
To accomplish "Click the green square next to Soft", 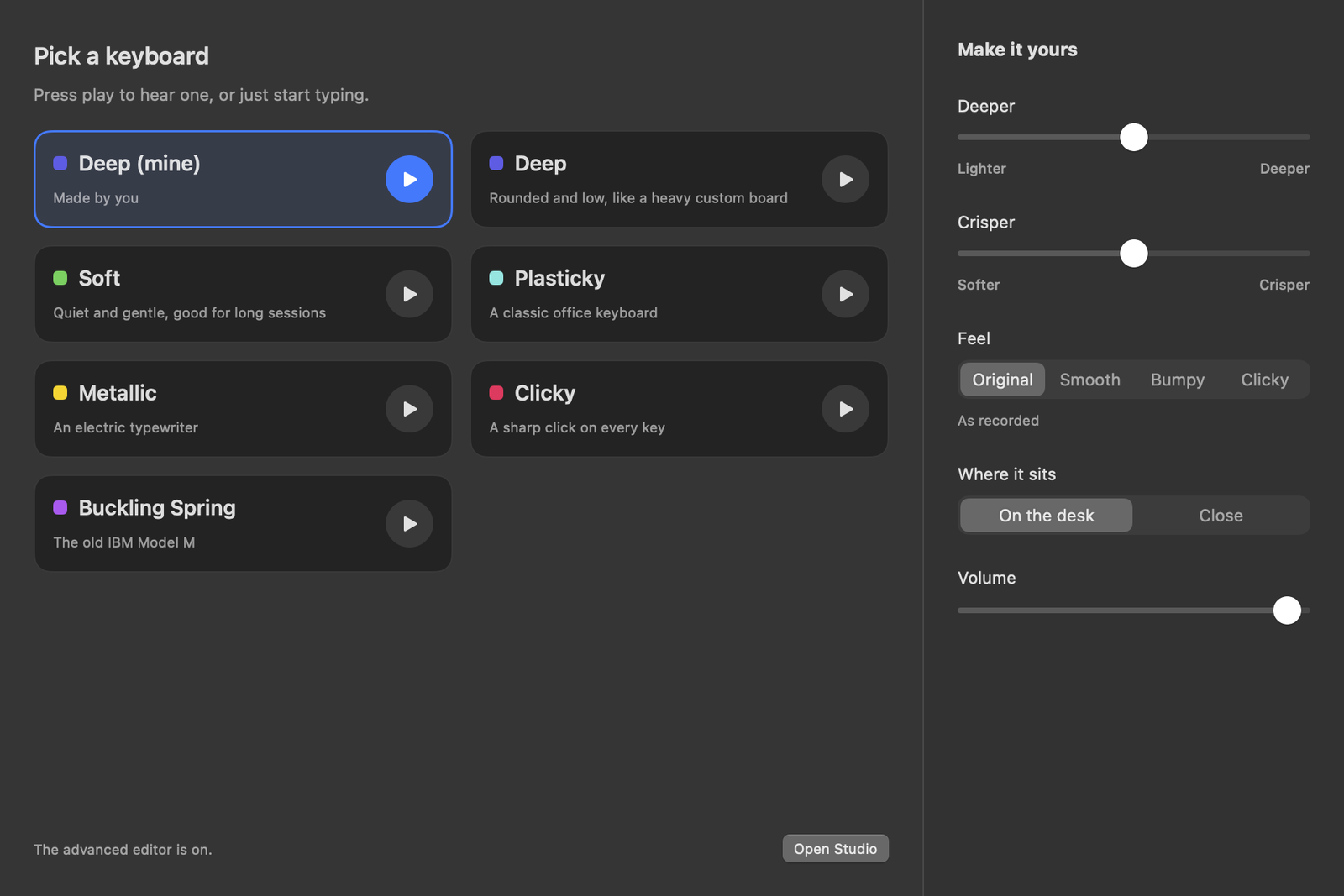I will tap(60, 278).
